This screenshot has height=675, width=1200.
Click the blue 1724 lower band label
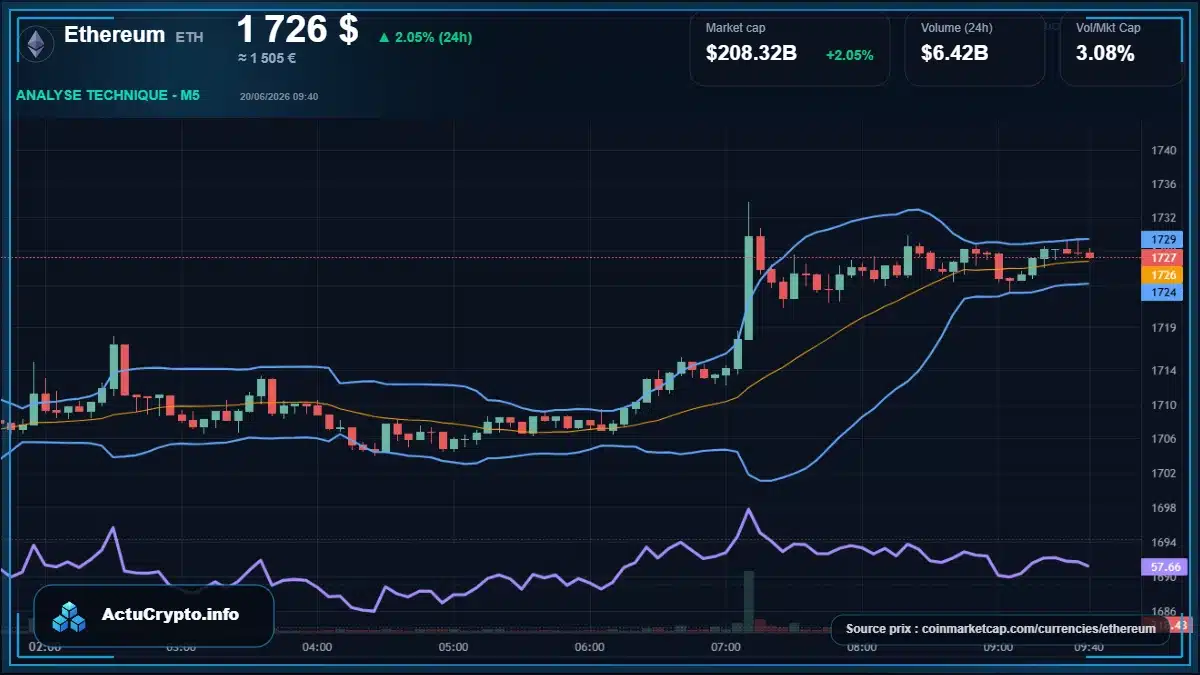click(1163, 292)
